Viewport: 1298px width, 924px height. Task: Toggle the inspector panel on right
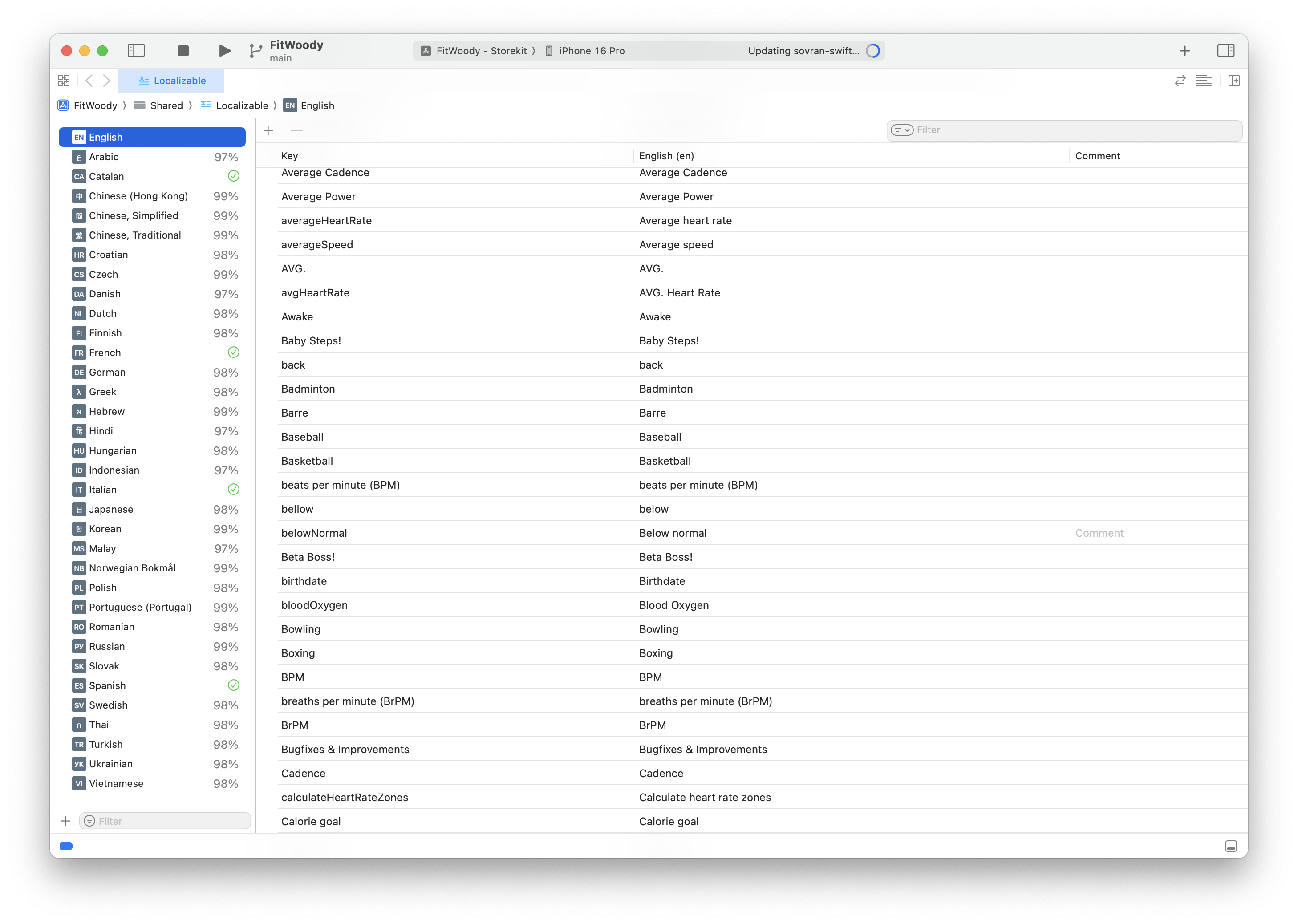[x=1225, y=51]
